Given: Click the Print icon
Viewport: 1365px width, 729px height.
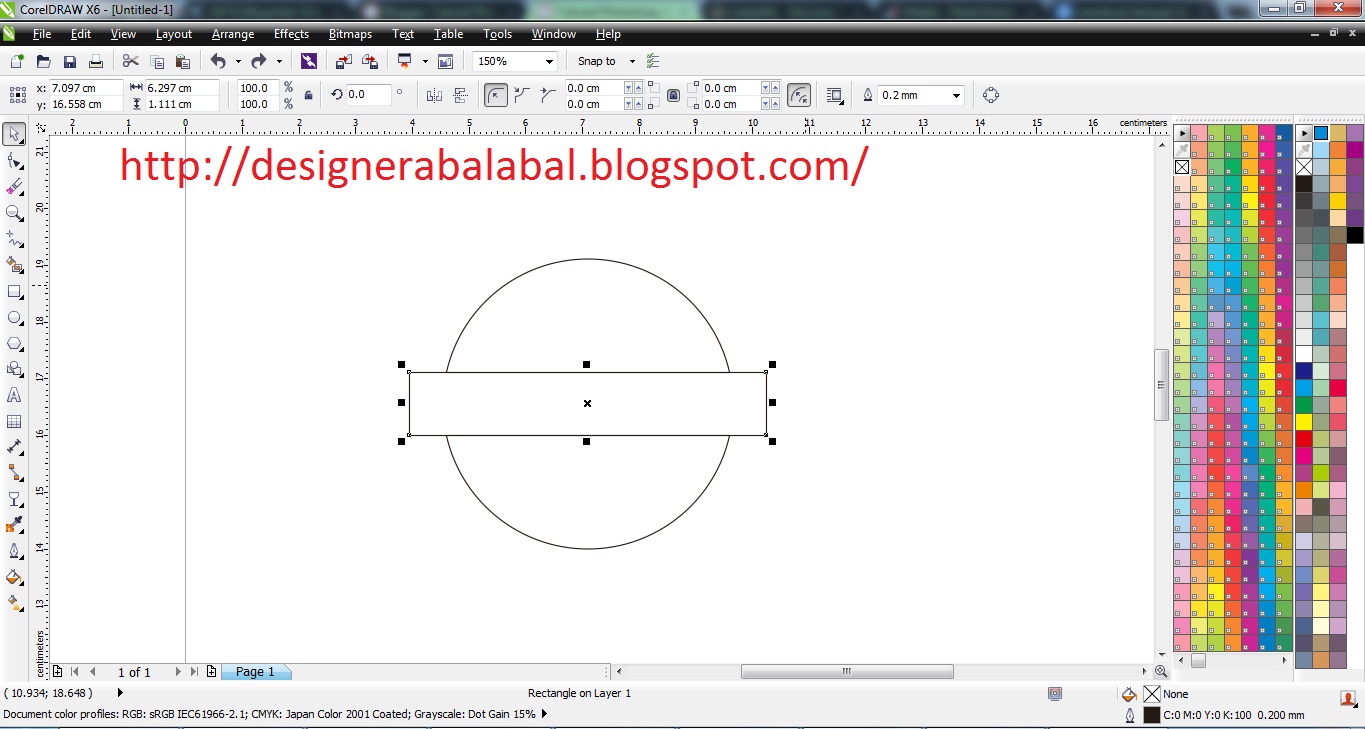Looking at the screenshot, I should click(96, 61).
